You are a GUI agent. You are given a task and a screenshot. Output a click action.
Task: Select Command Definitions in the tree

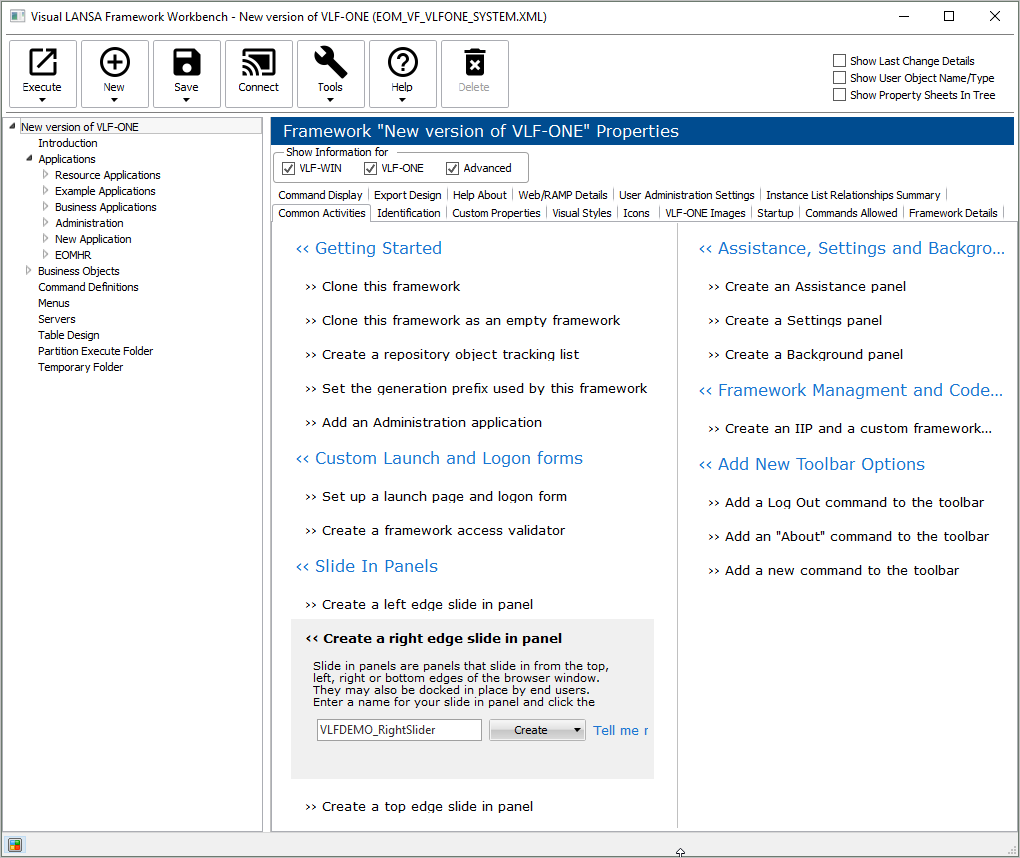(x=88, y=287)
